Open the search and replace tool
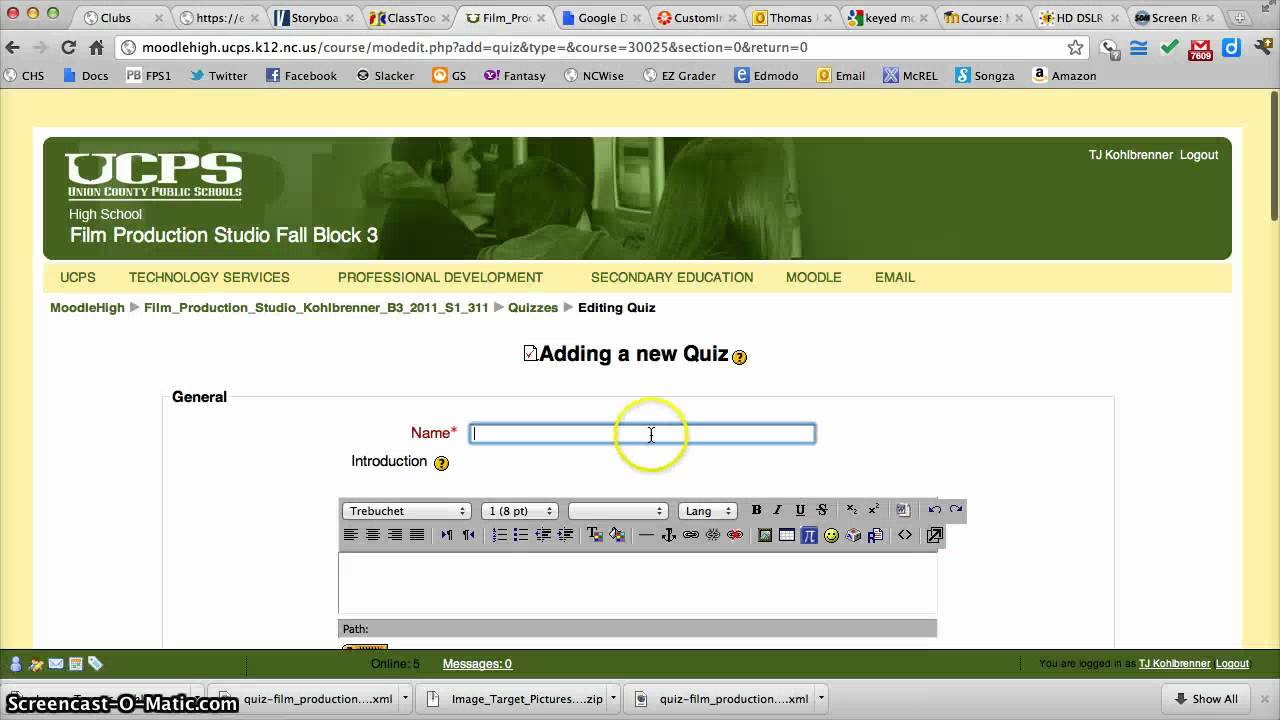The width and height of the screenshot is (1280, 720). point(875,535)
